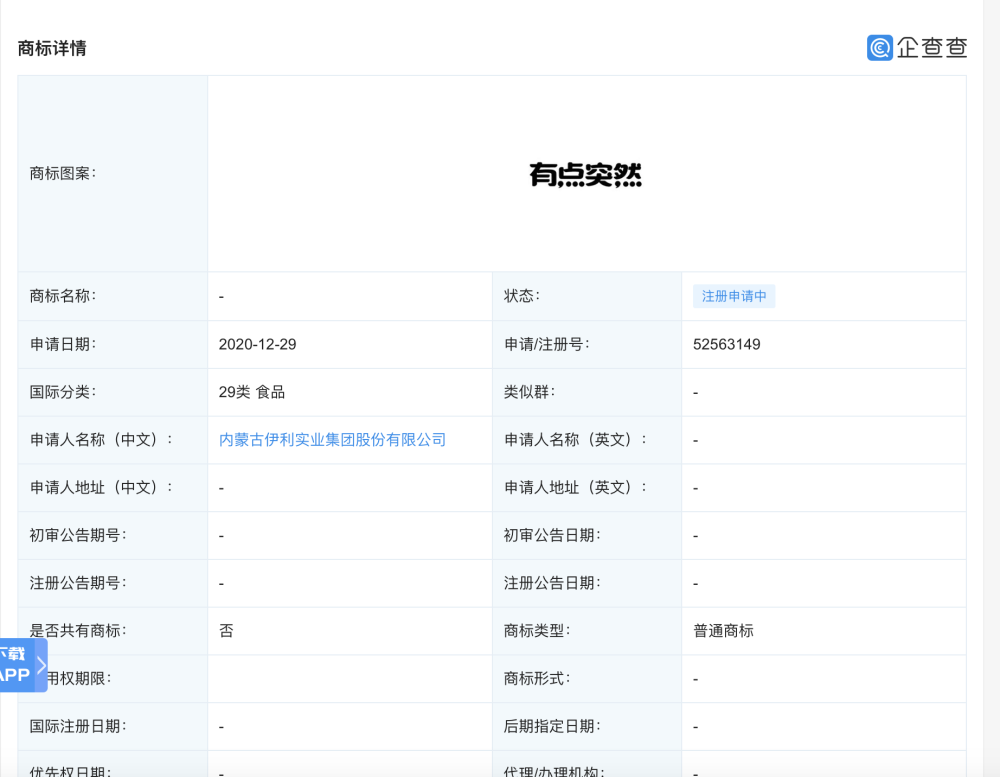This screenshot has height=777, width=1000.
Task: Click the 类似群 label
Action: [x=529, y=392]
